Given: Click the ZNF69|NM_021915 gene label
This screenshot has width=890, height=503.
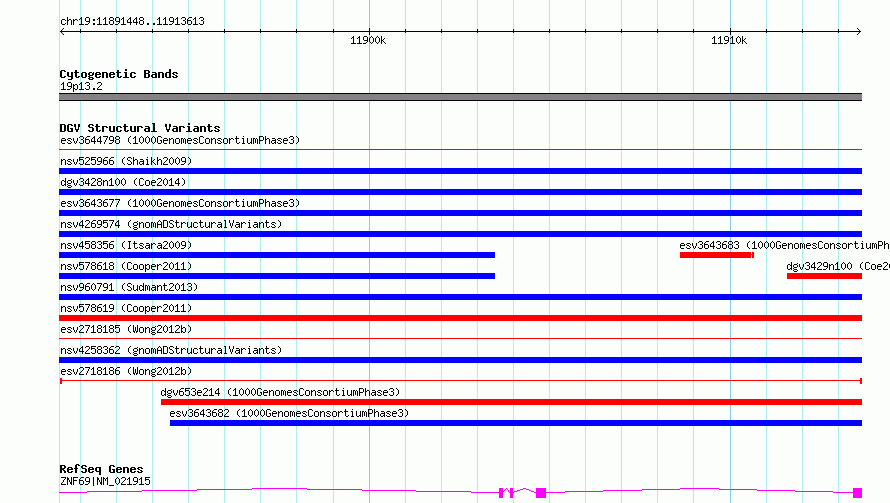Looking at the screenshot, I should click(106, 481).
